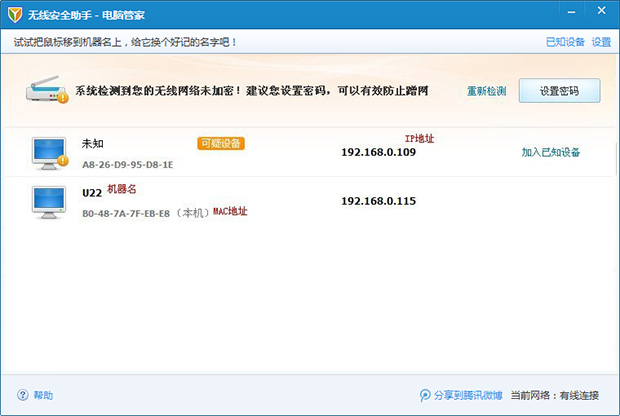This screenshot has height=416, width=620.
Task: Click 分享到腾讯微博 share link
Action: click(x=468, y=395)
